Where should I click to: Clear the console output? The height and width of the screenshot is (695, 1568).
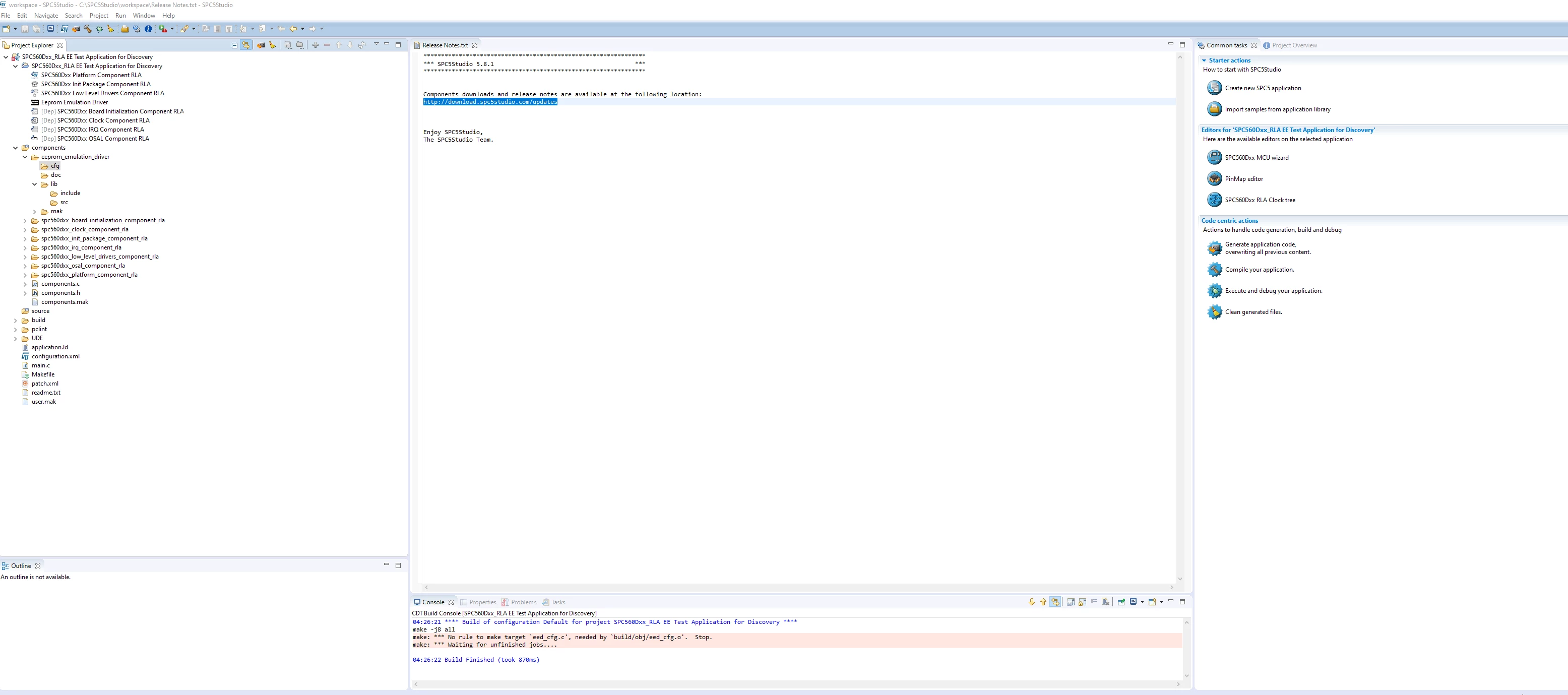click(1106, 602)
